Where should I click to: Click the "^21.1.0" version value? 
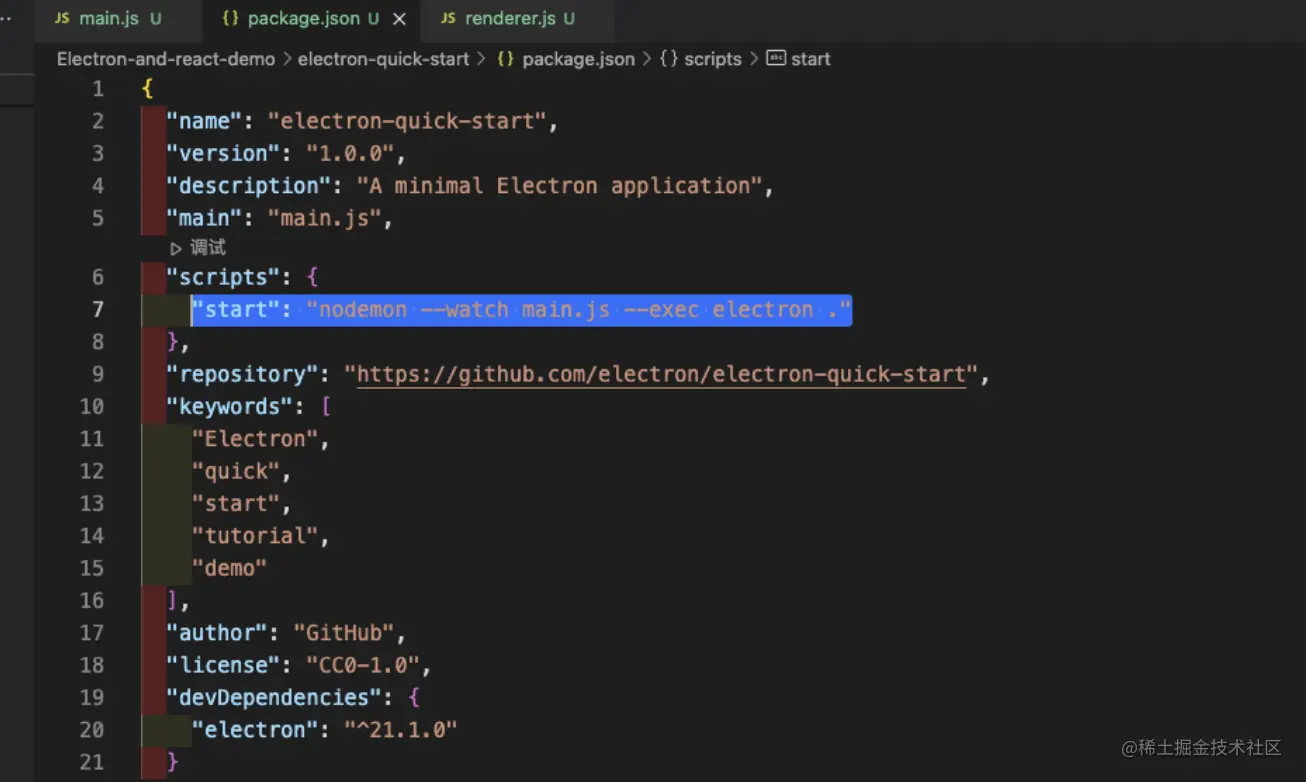coord(401,729)
